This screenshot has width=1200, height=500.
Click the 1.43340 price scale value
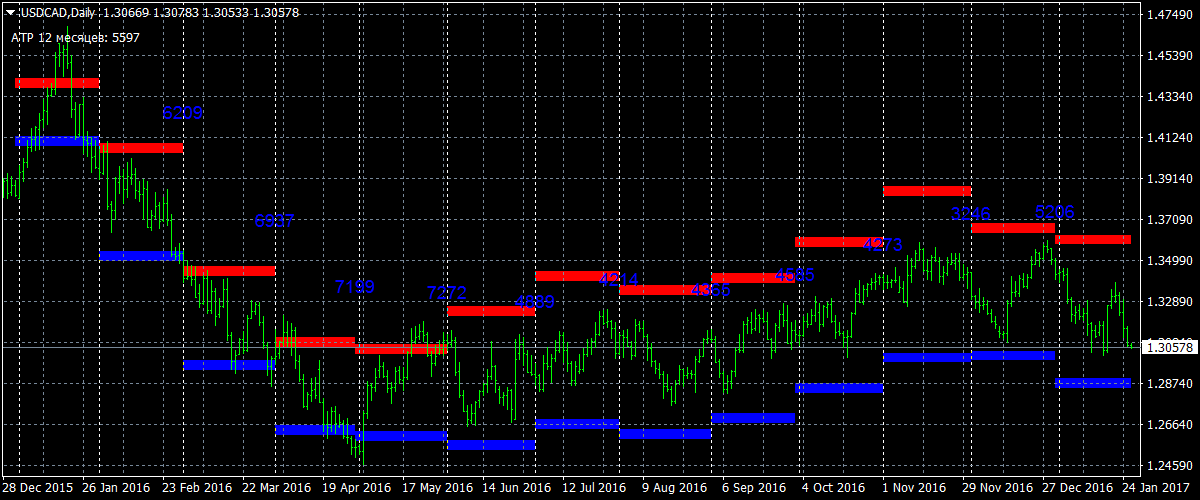(1168, 97)
